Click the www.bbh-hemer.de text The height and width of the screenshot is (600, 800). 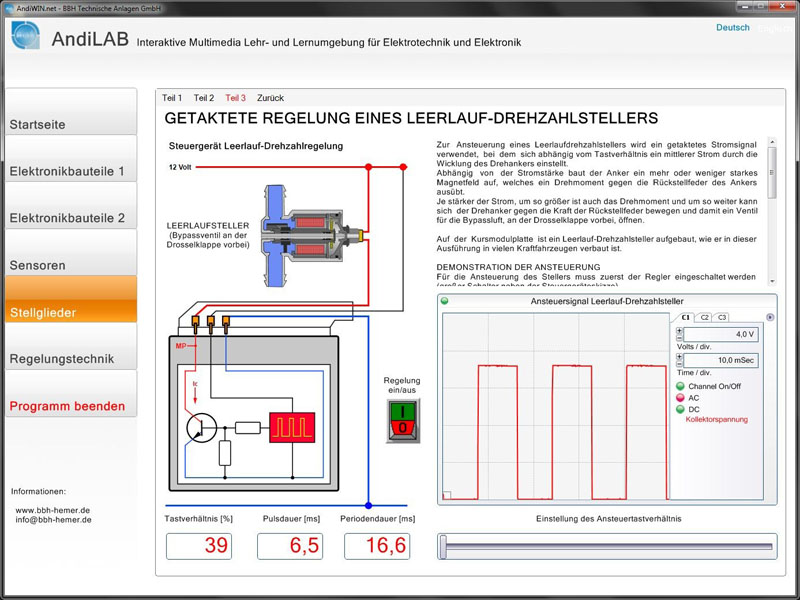click(x=53, y=510)
